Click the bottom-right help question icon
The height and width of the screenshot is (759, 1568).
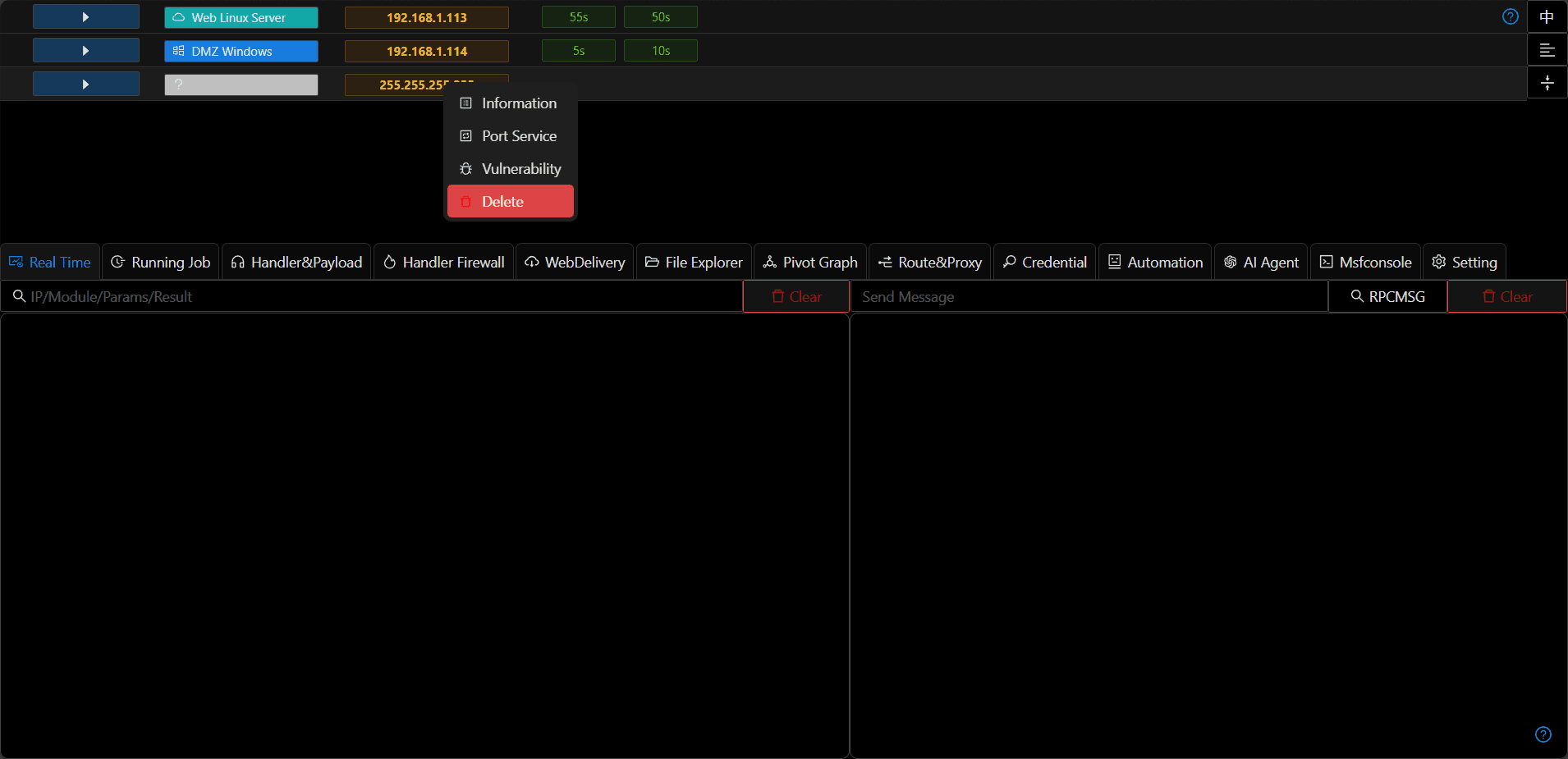(x=1543, y=734)
